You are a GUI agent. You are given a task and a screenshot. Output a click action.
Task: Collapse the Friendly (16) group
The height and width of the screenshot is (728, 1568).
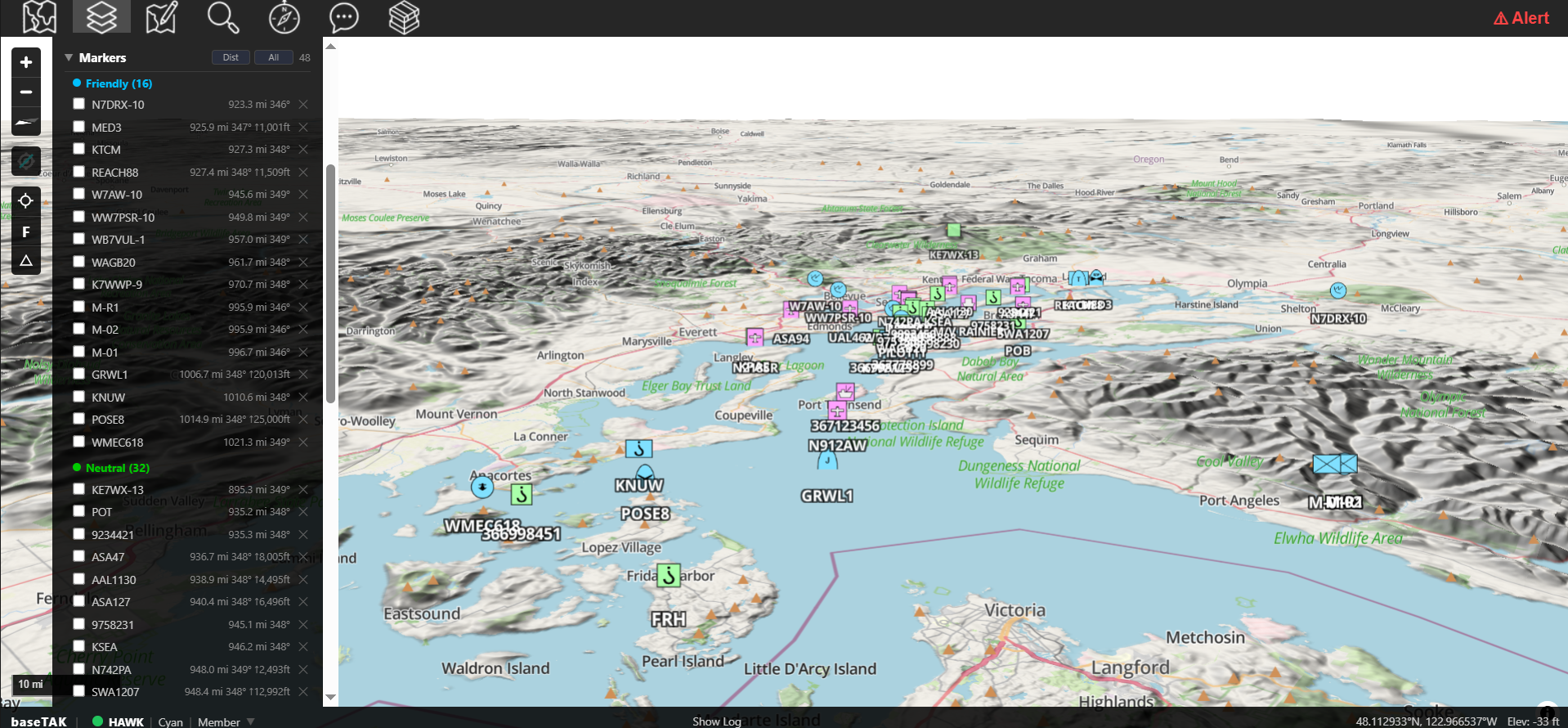(112, 83)
